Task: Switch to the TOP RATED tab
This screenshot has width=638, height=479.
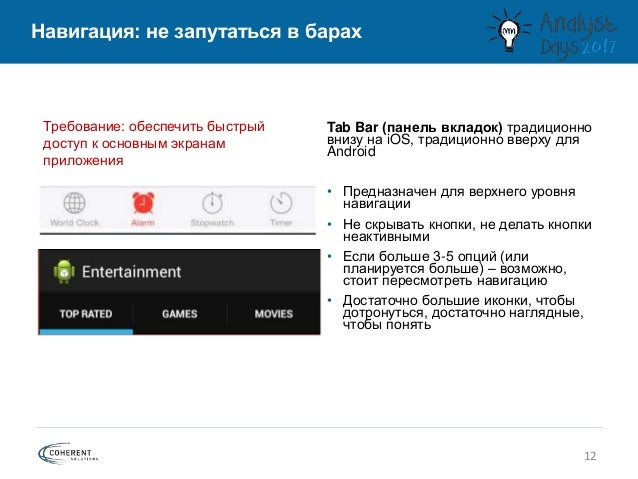Action: click(x=86, y=314)
